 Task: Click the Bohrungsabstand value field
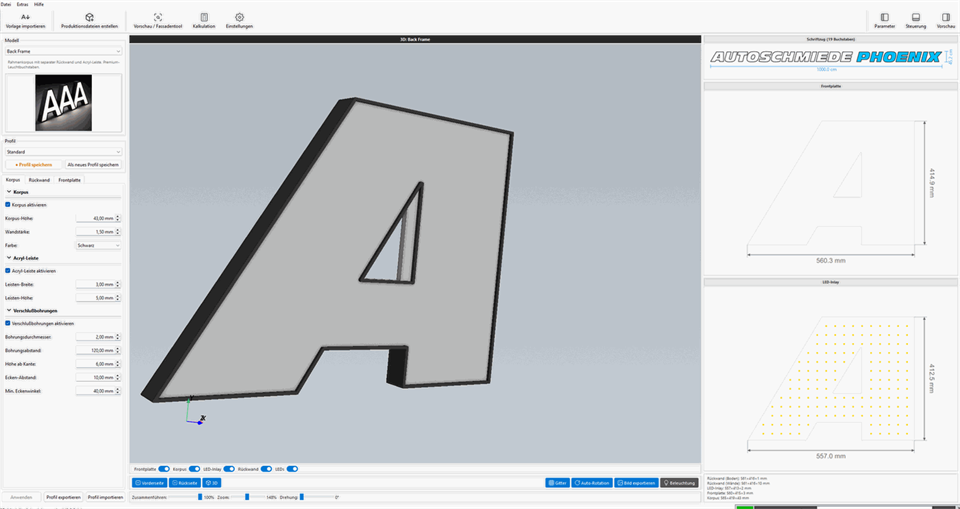(x=96, y=350)
